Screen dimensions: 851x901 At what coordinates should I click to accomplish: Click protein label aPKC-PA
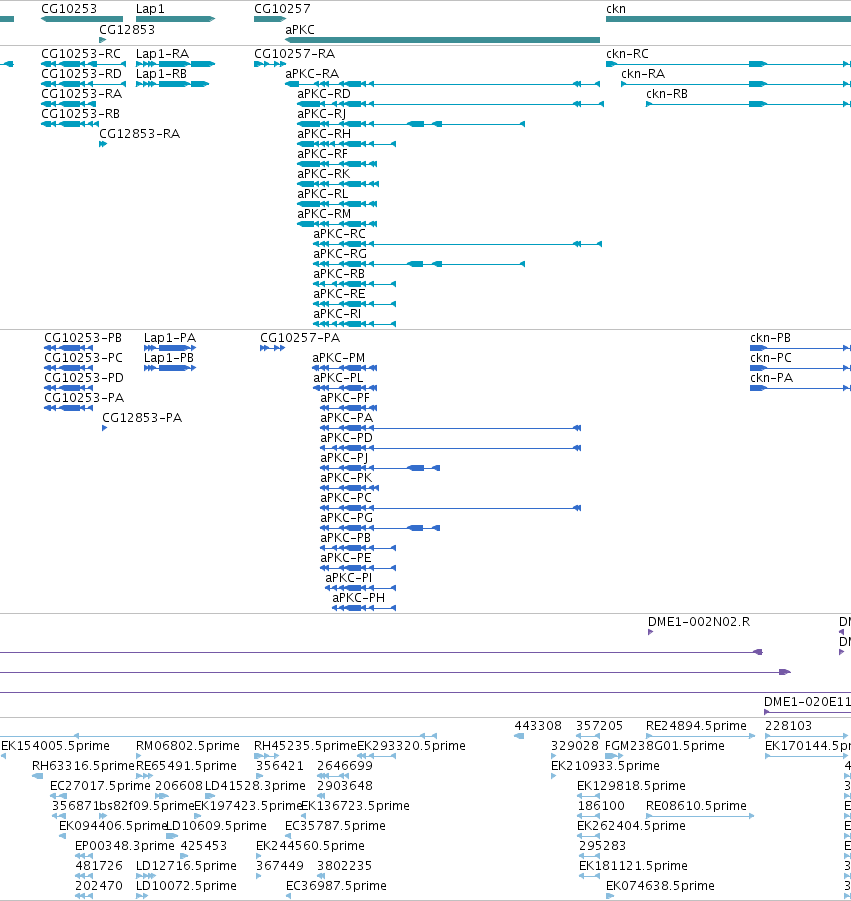[x=346, y=418]
